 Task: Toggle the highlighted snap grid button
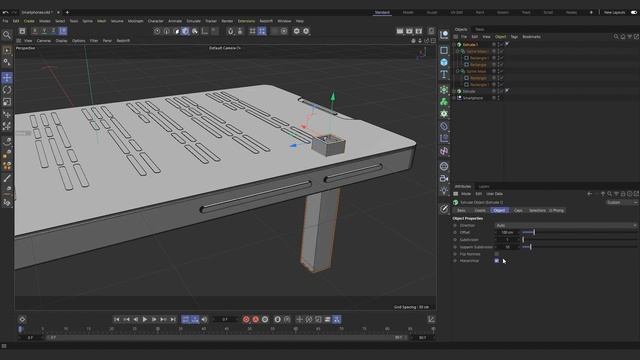pos(262,31)
